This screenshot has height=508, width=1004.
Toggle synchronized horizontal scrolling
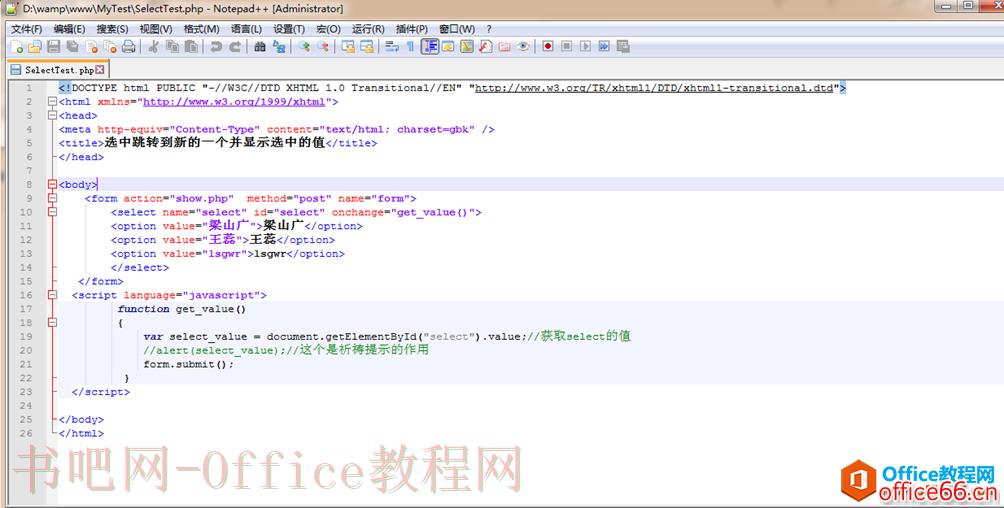[x=367, y=46]
